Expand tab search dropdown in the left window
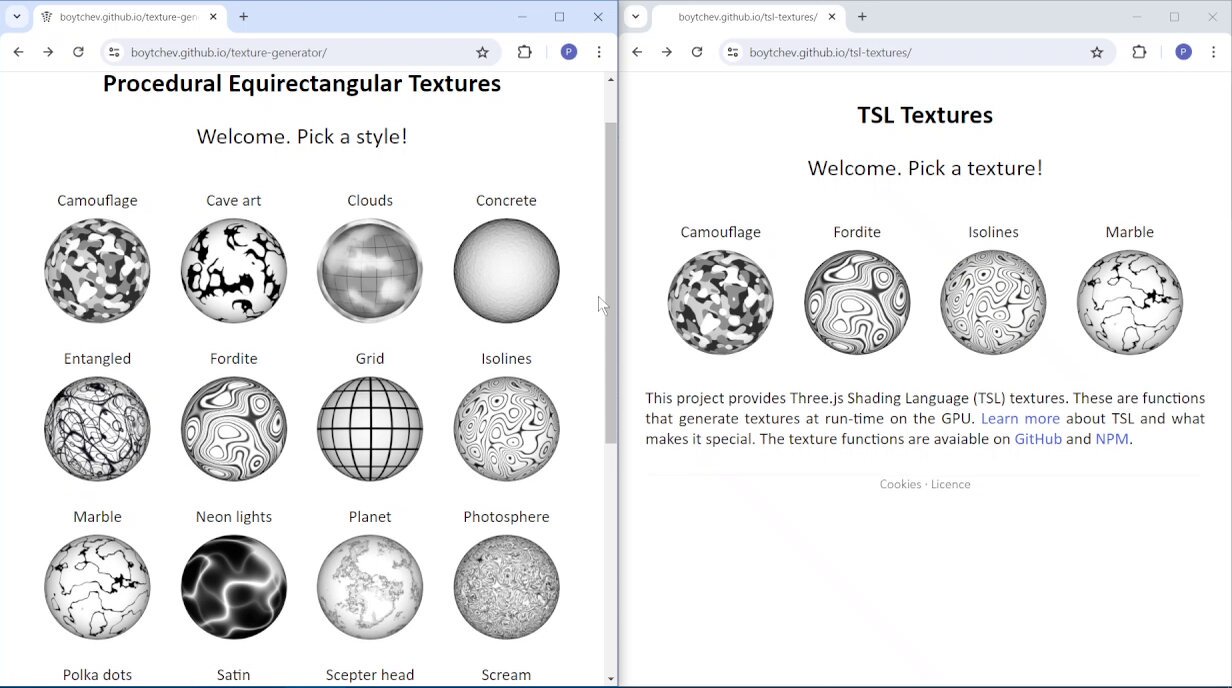This screenshot has width=1232, height=688. pos(17,17)
